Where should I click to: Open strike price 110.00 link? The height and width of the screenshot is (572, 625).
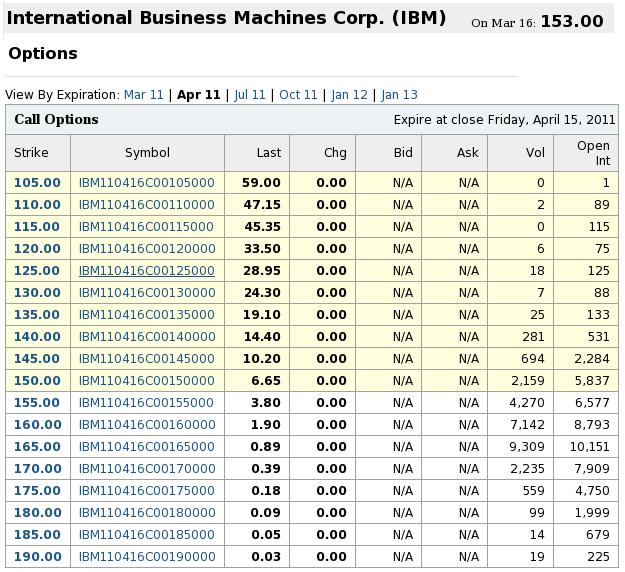click(x=37, y=204)
